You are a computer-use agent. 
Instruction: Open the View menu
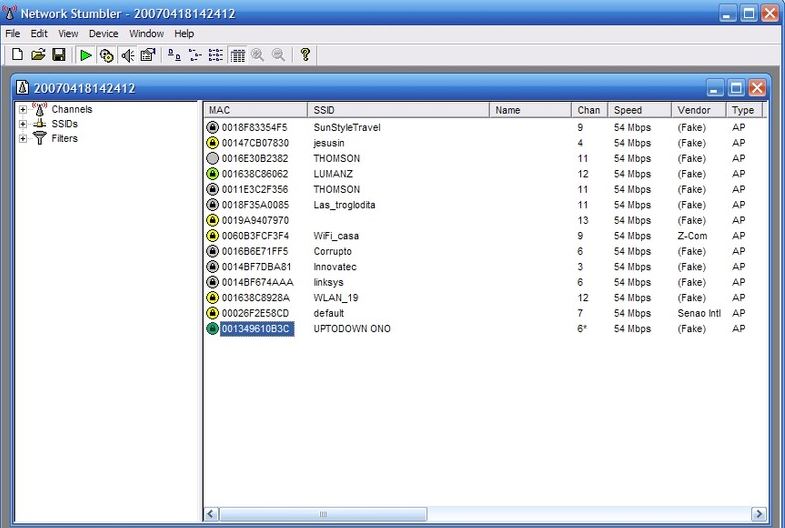(68, 34)
